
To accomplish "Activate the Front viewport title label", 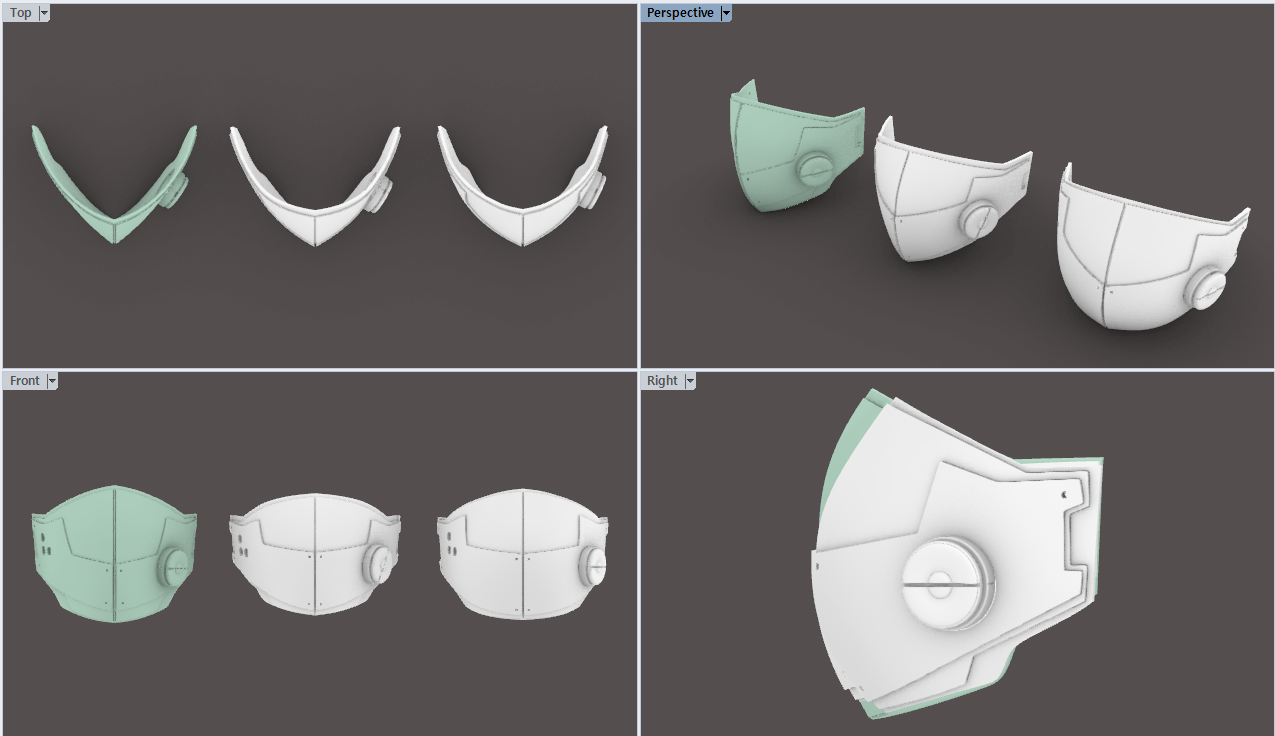I will pyautogui.click(x=25, y=381).
